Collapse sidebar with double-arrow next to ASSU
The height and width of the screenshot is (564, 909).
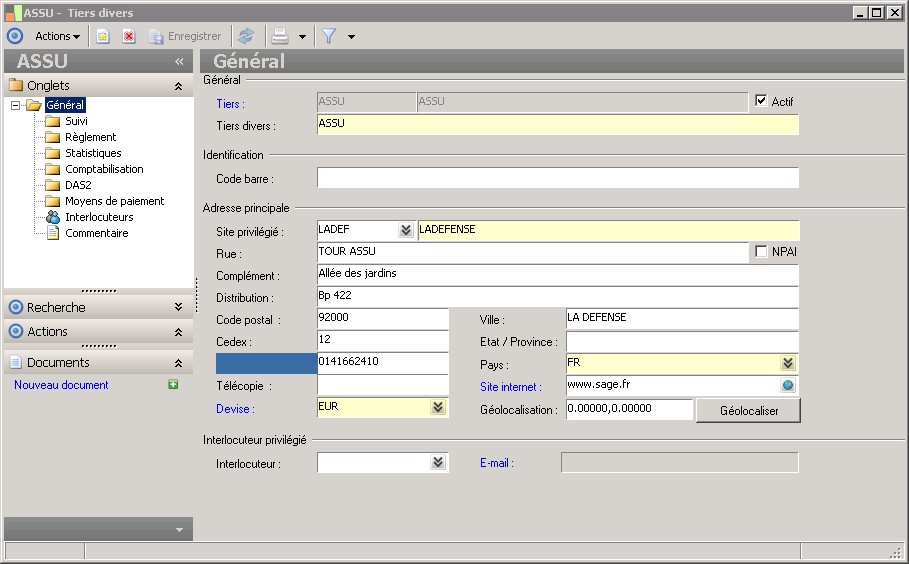point(180,62)
